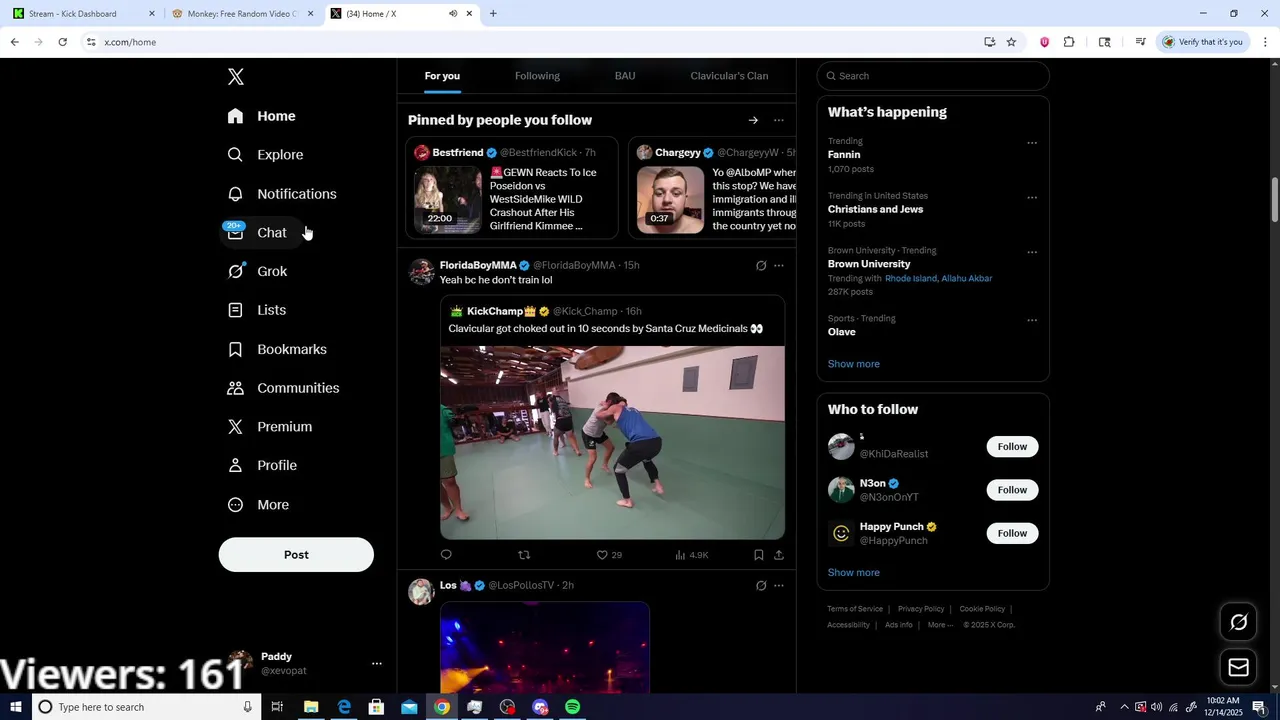This screenshot has width=1280, height=720.
Task: Like FloridaBoyMMA post with 29 likes
Action: coord(609,555)
